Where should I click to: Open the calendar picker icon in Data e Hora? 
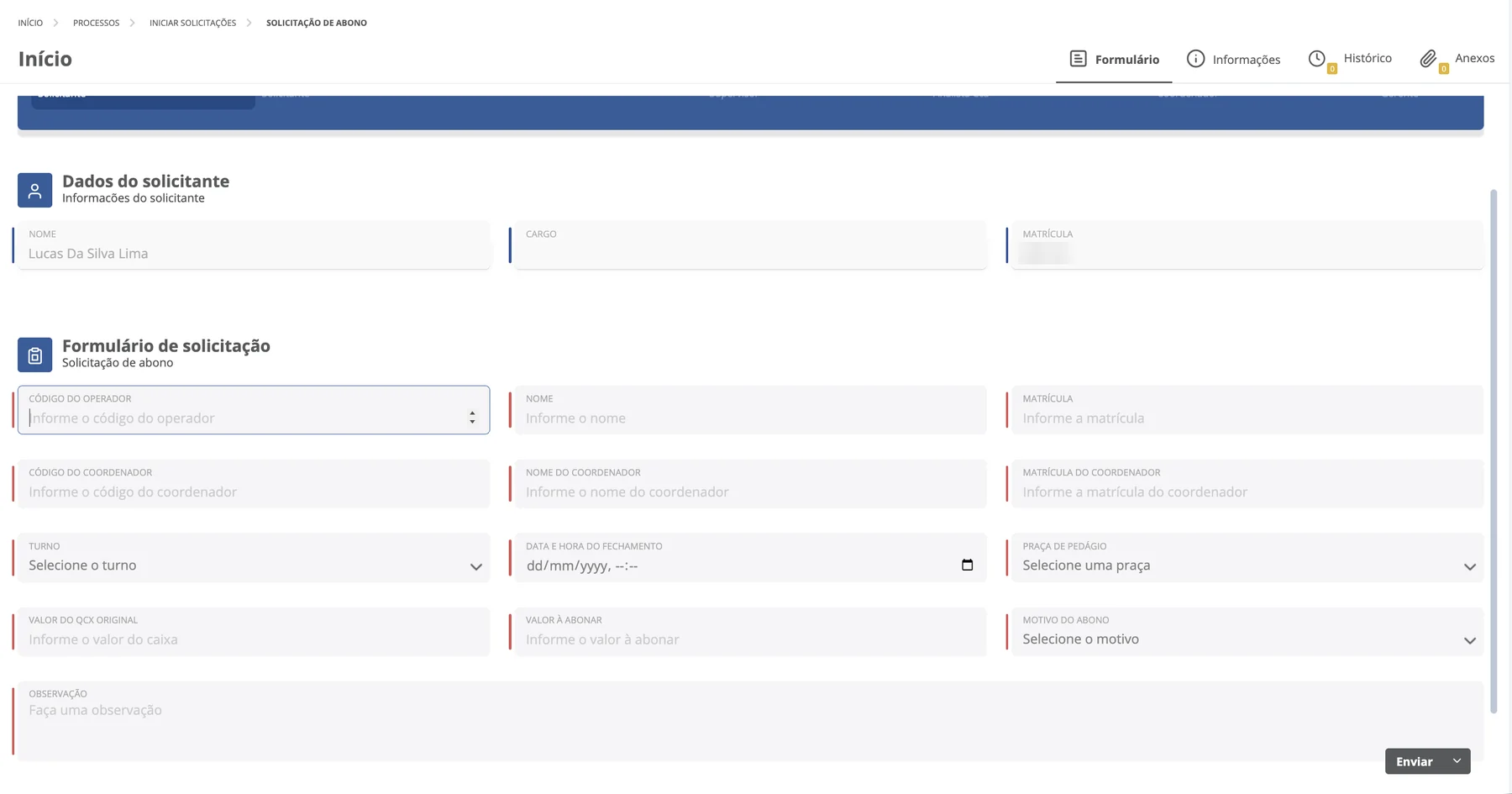(967, 565)
